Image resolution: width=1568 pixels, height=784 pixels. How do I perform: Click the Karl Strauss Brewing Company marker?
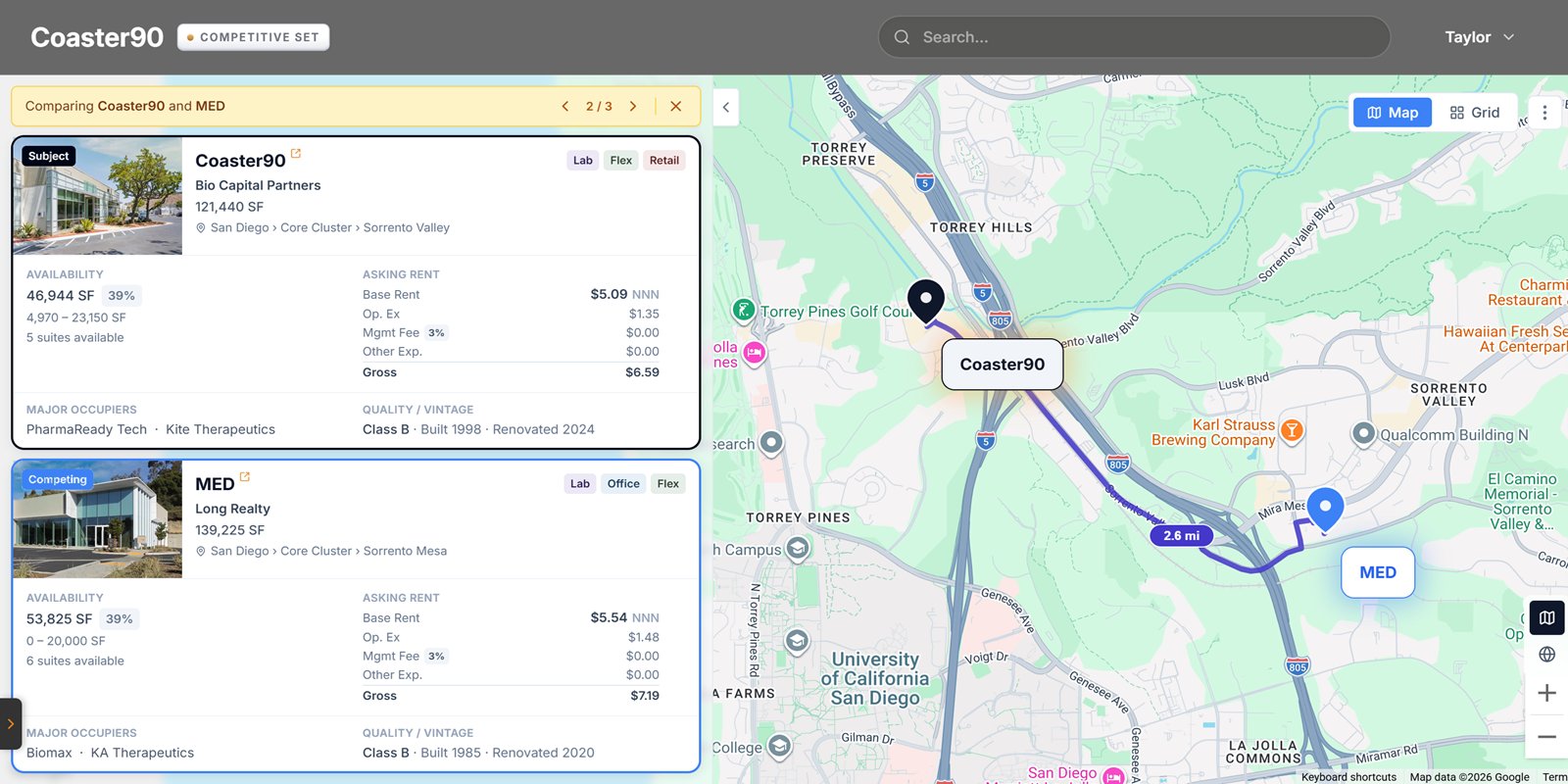tap(1292, 430)
